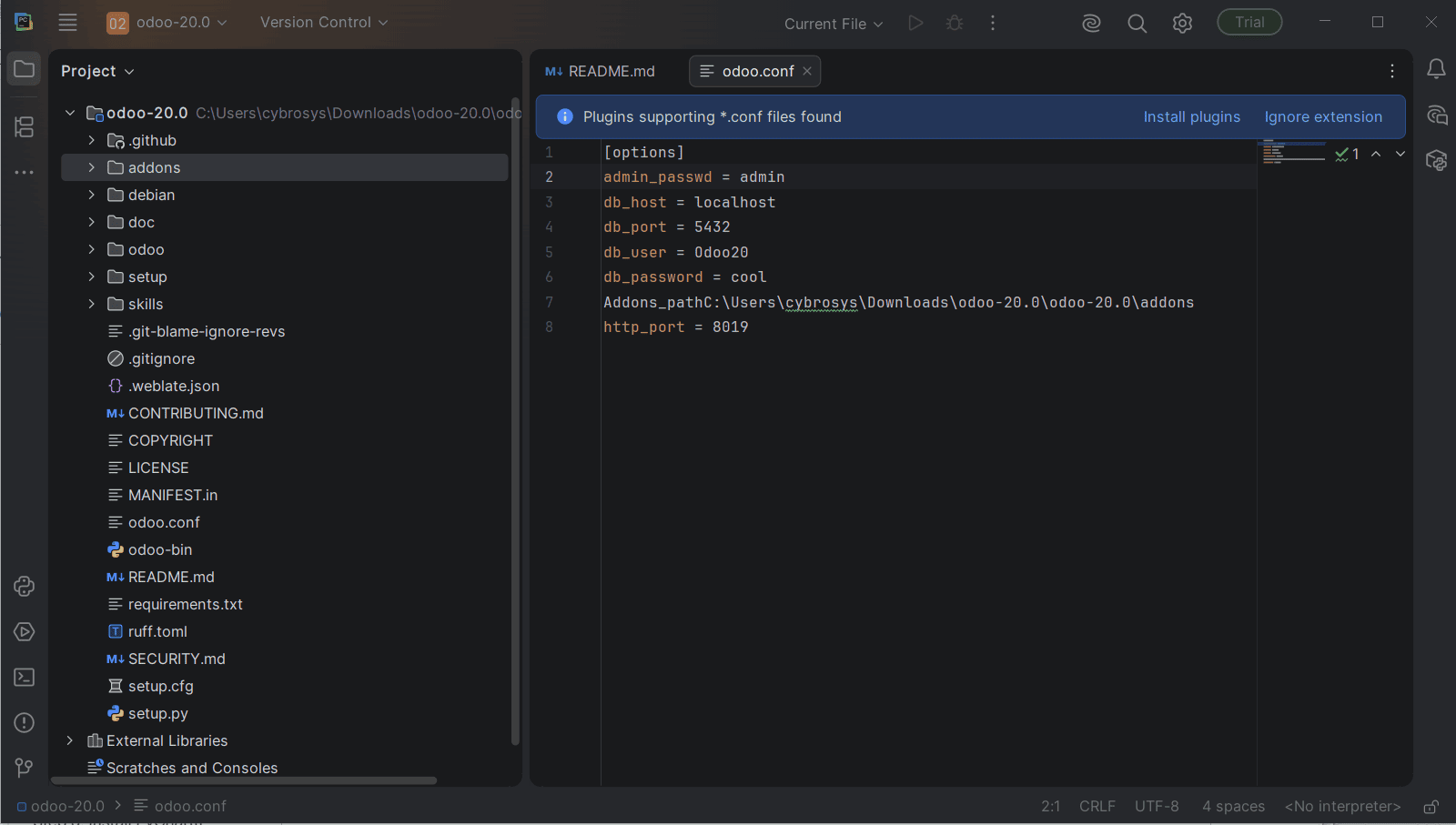1456x825 pixels.
Task: Debug the current file
Action: point(955,23)
